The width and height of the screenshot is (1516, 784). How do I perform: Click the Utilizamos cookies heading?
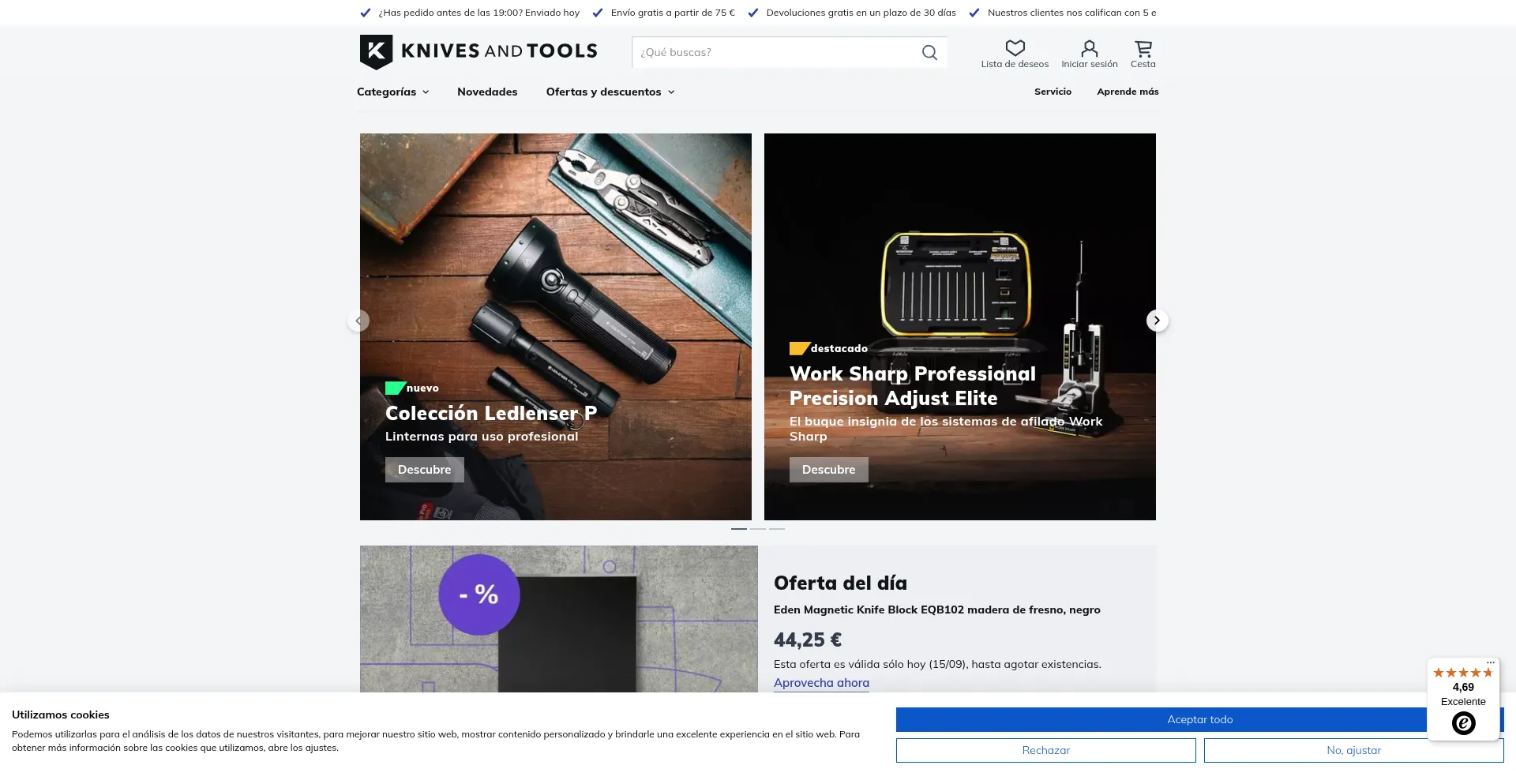pos(61,715)
